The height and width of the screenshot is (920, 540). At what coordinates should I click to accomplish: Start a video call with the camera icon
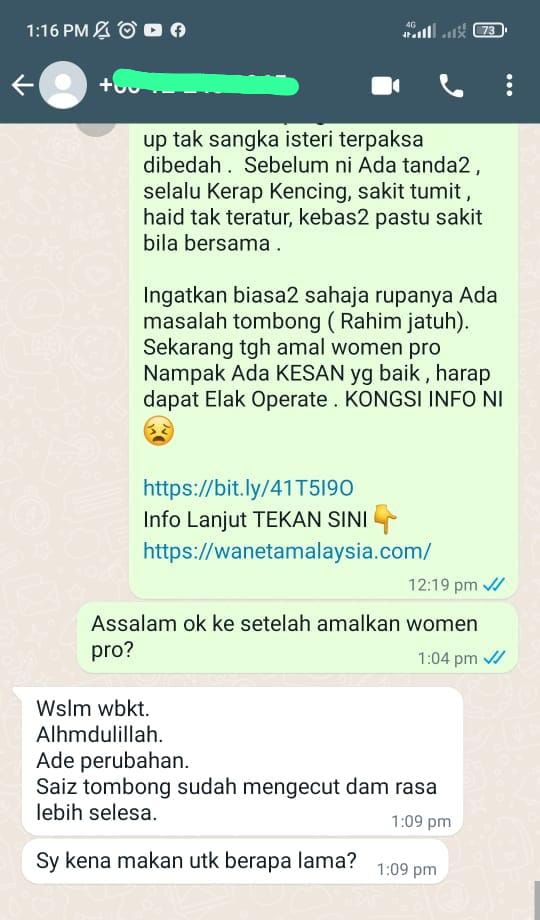click(386, 86)
